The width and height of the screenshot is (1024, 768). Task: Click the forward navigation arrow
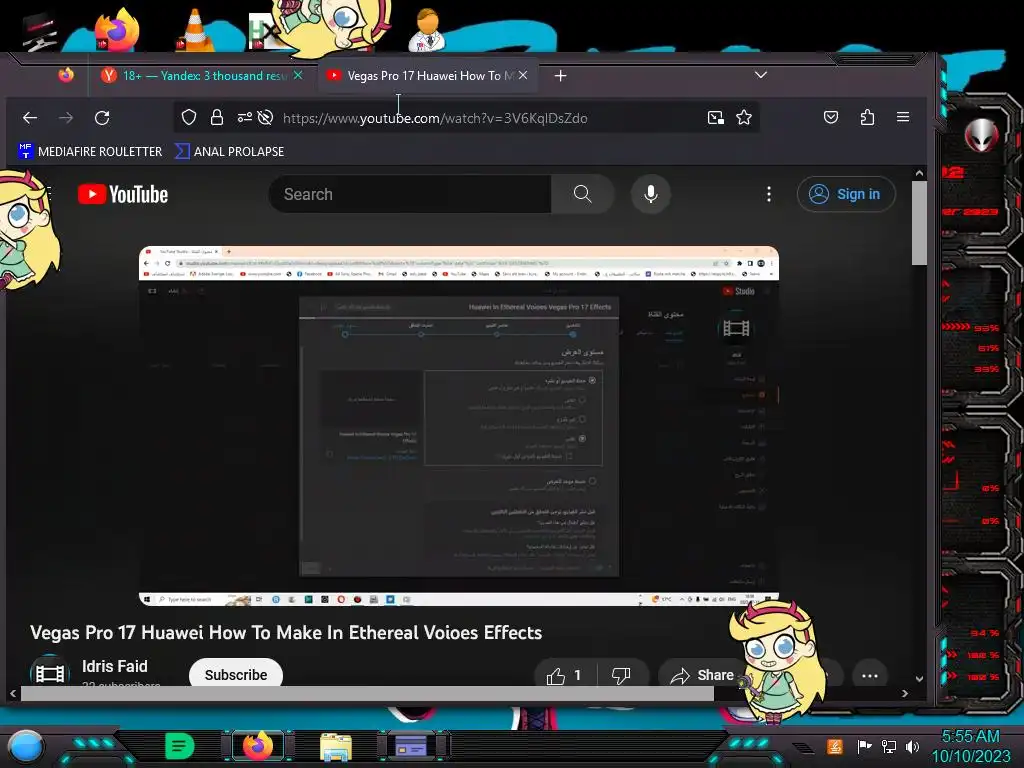[x=66, y=118]
